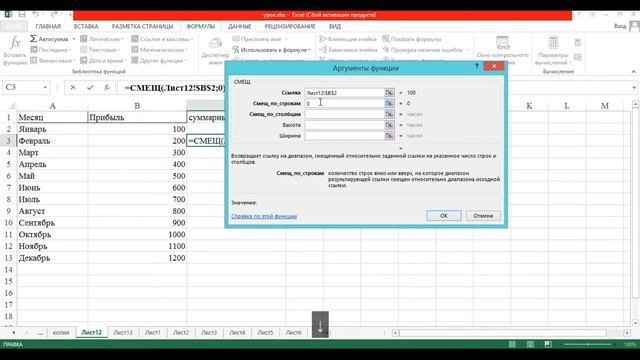Click Присвоить имя define name

260,39
